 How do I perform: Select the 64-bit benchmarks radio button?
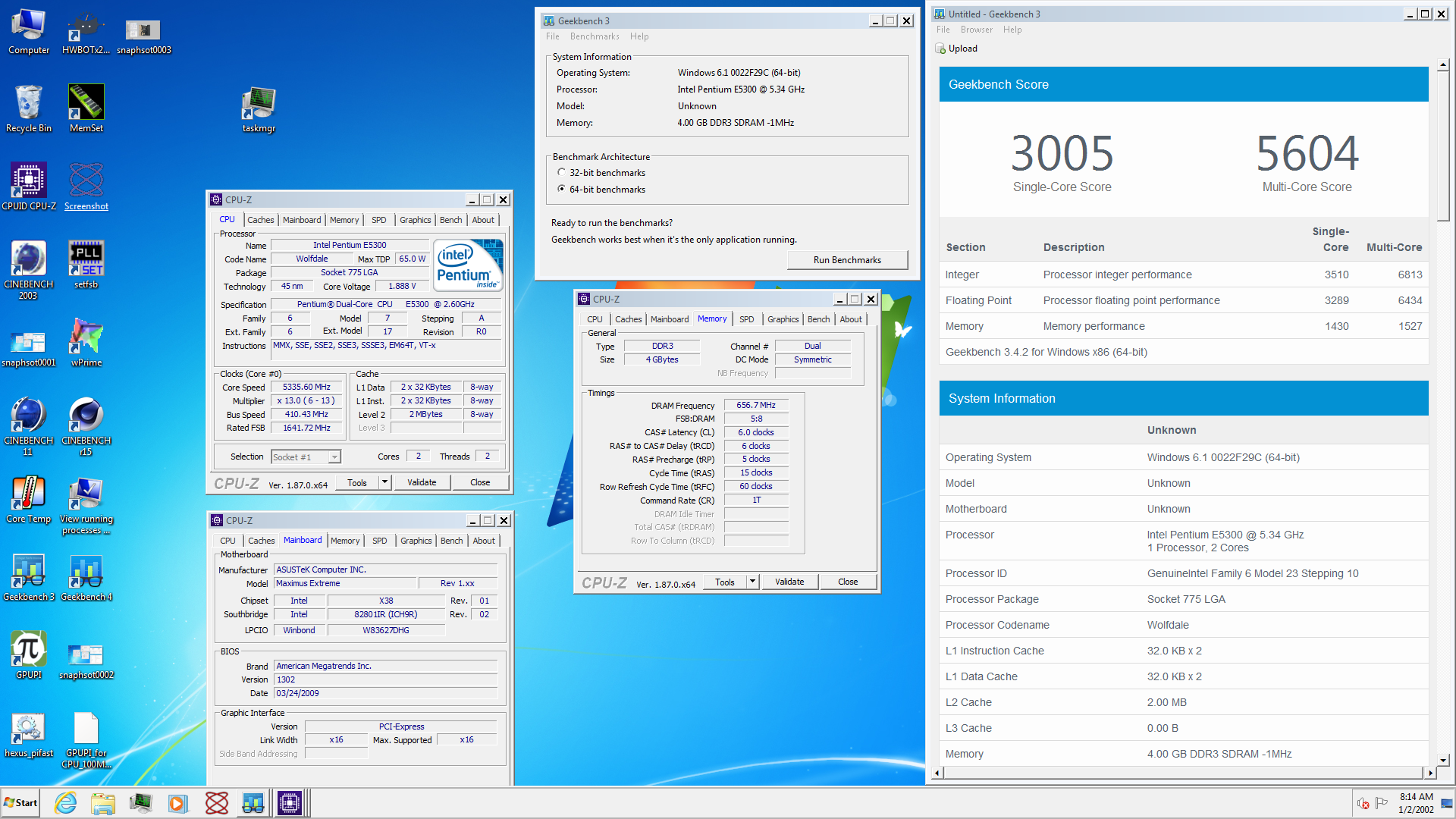561,190
